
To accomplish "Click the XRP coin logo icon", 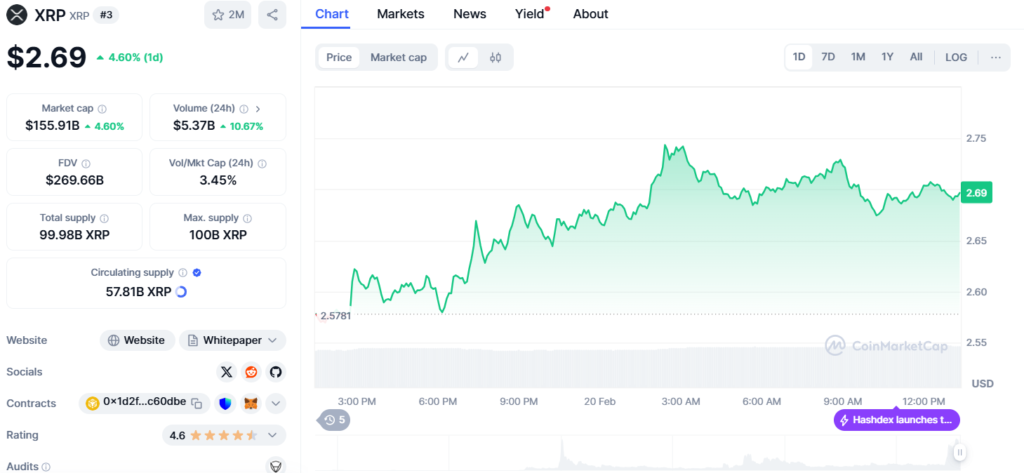I will pyautogui.click(x=18, y=15).
